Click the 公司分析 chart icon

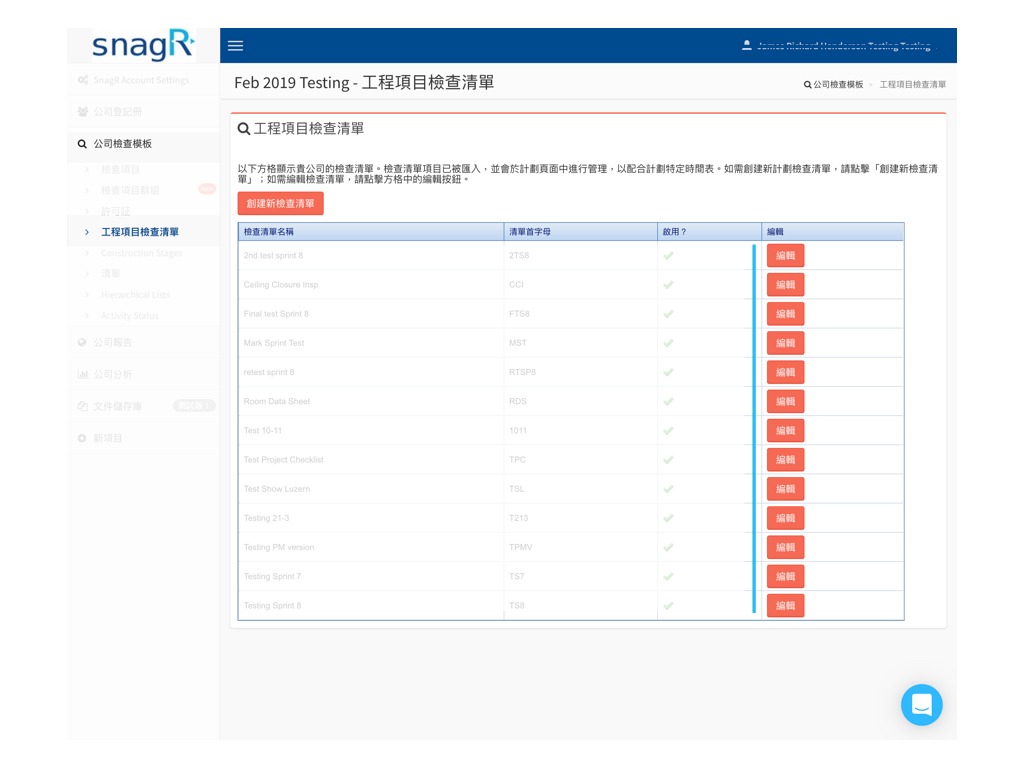coord(82,374)
